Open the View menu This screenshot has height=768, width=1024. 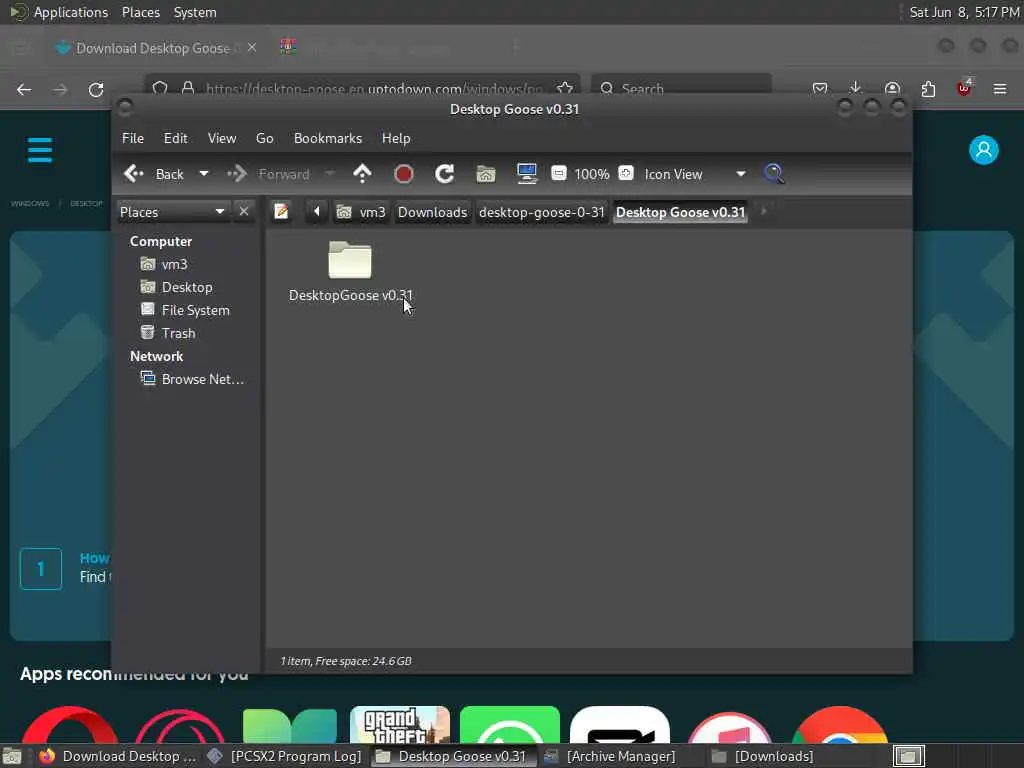(221, 138)
